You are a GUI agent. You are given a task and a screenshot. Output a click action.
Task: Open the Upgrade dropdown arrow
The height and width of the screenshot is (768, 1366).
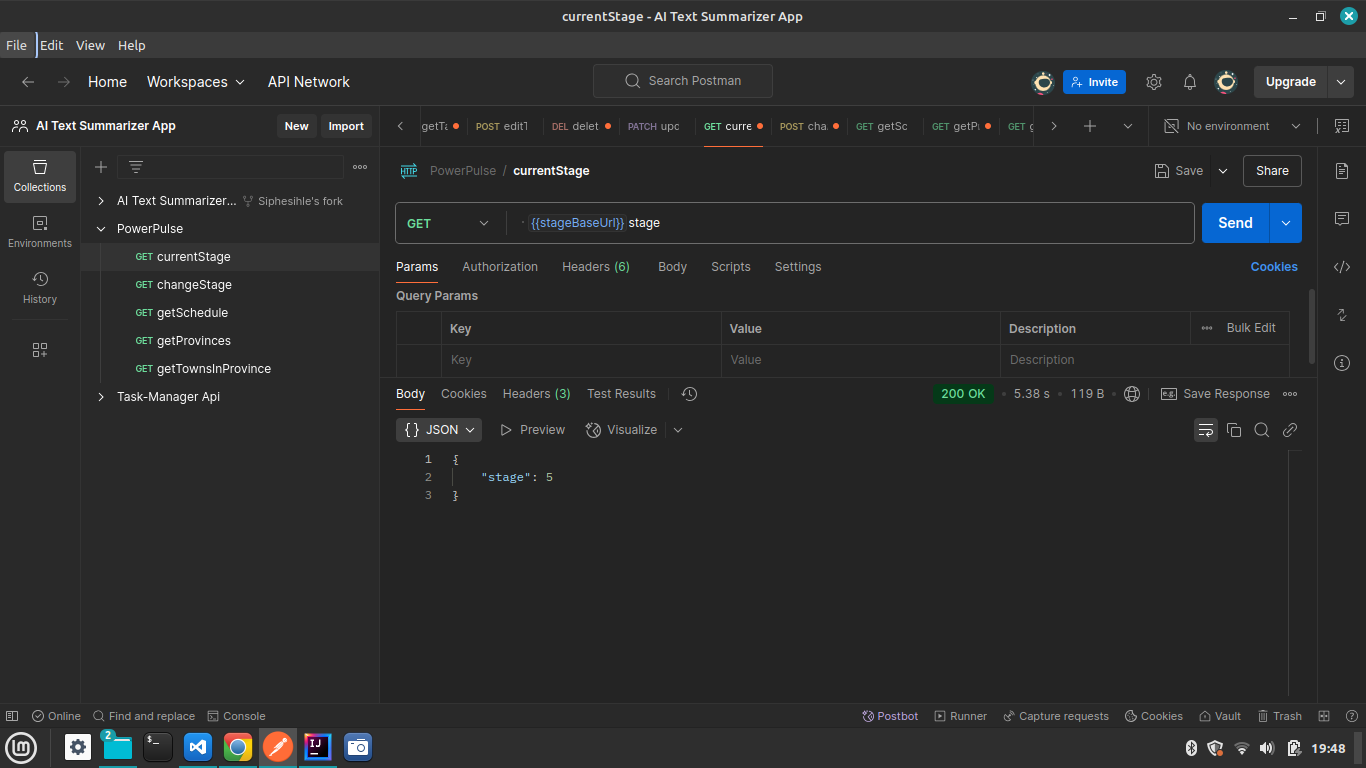(x=1341, y=82)
